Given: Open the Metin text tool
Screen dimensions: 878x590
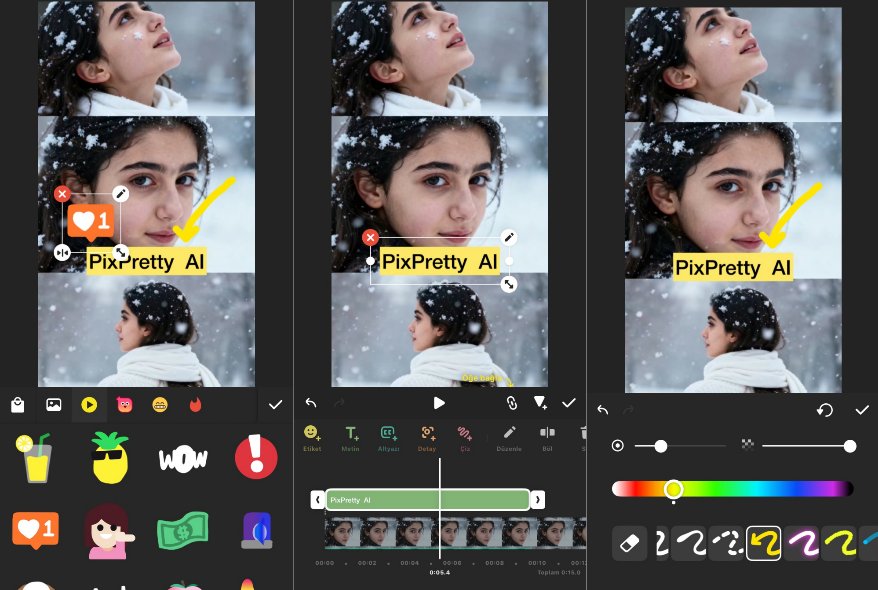Looking at the screenshot, I should point(352,437).
